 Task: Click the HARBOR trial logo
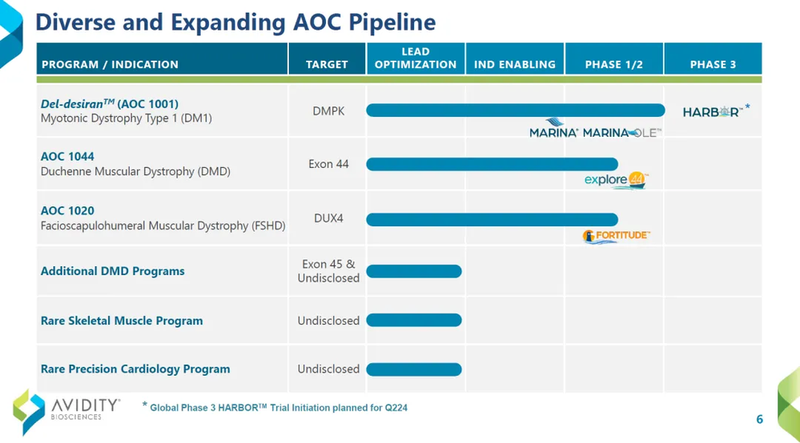point(713,111)
